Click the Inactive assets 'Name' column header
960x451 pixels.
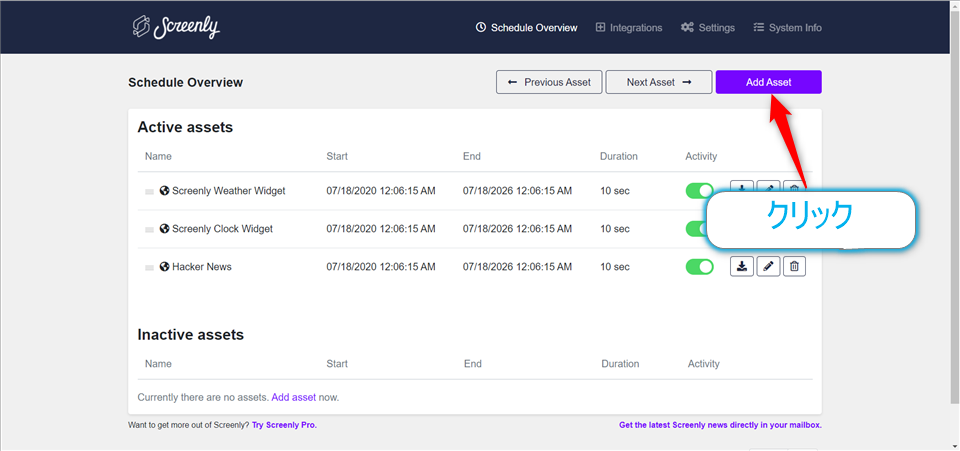click(x=158, y=363)
